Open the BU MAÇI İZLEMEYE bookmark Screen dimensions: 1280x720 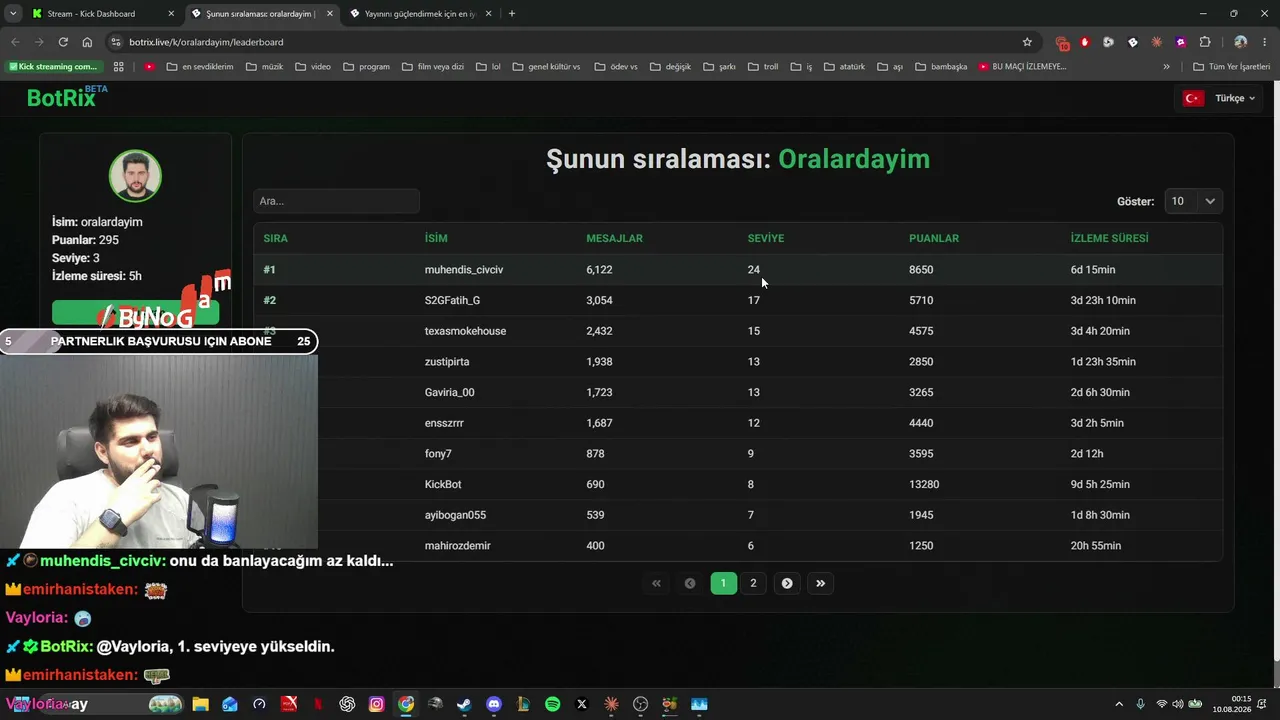[x=1022, y=67]
